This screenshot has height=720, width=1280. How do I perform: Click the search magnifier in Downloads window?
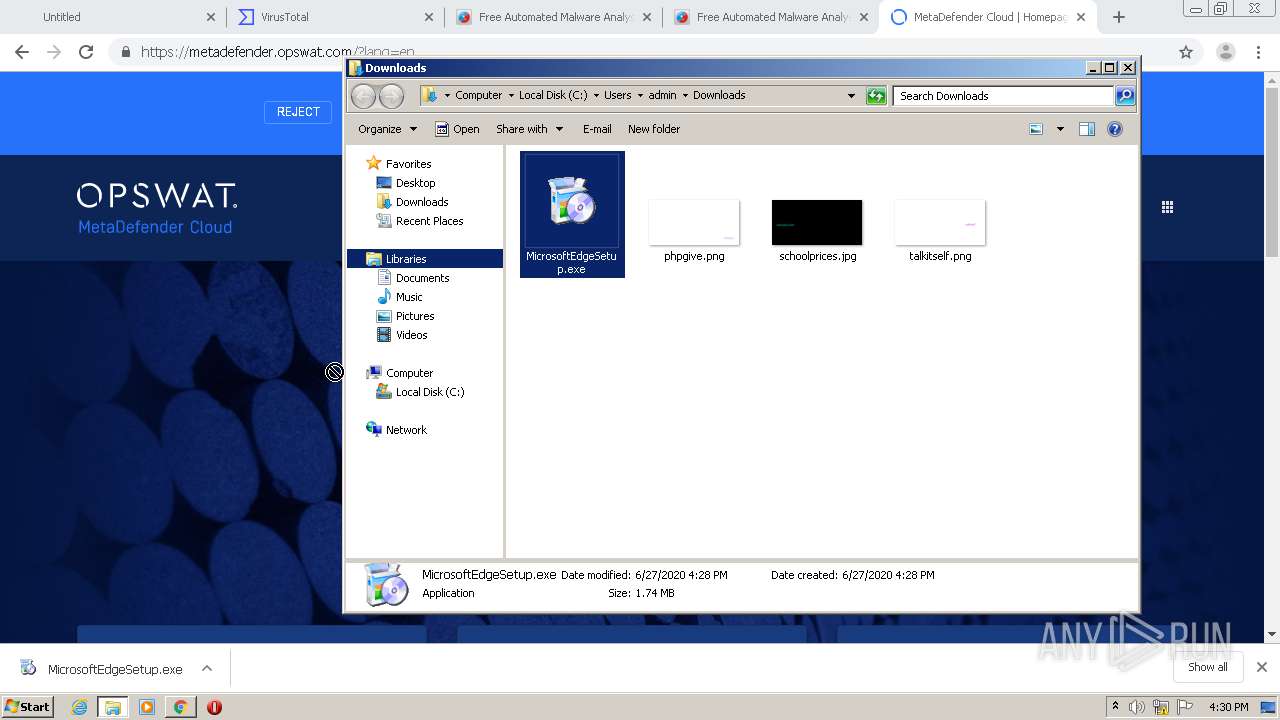pyautogui.click(x=1125, y=96)
